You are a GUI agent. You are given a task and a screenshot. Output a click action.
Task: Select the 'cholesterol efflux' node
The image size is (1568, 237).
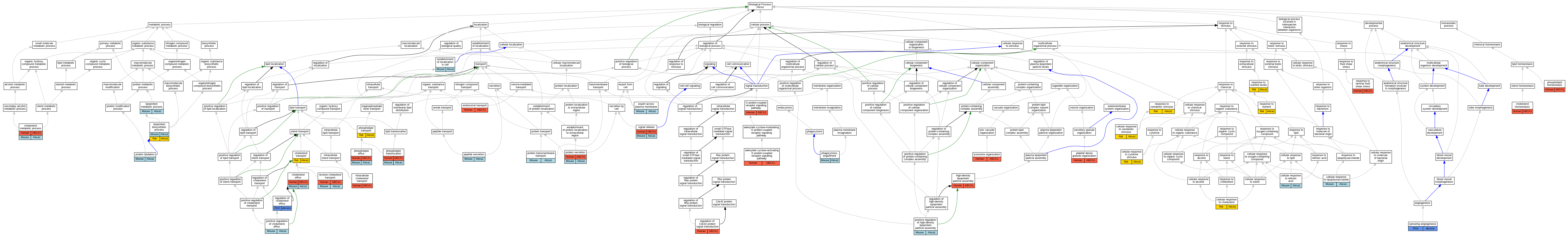[x=298, y=180]
